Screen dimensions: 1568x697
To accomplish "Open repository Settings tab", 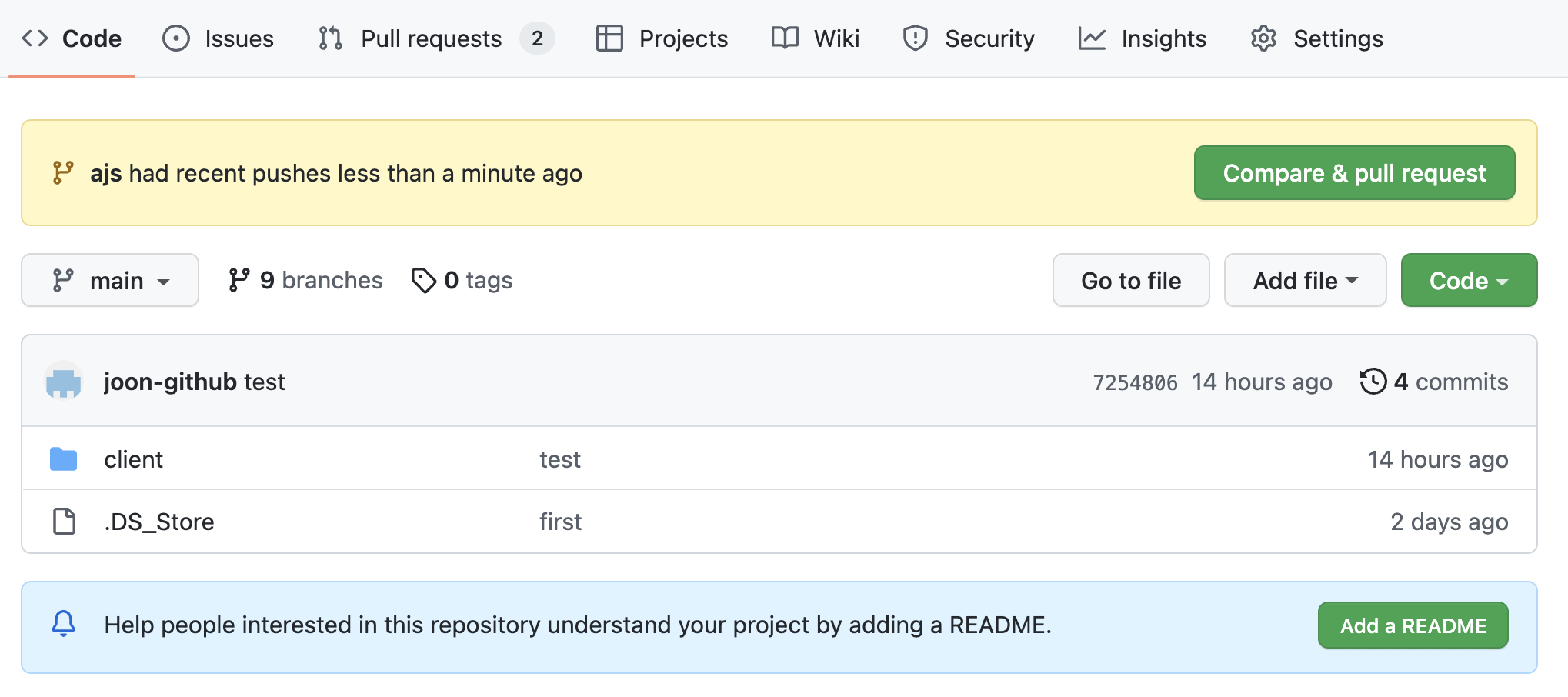I will point(1317,38).
